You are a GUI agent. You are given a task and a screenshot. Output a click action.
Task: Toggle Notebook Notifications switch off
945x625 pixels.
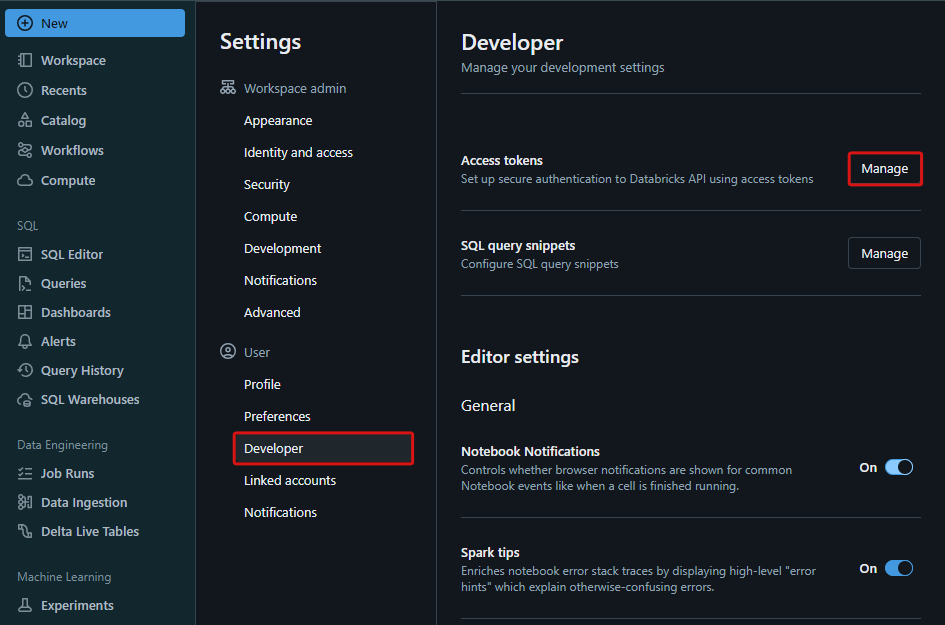pyautogui.click(x=898, y=467)
